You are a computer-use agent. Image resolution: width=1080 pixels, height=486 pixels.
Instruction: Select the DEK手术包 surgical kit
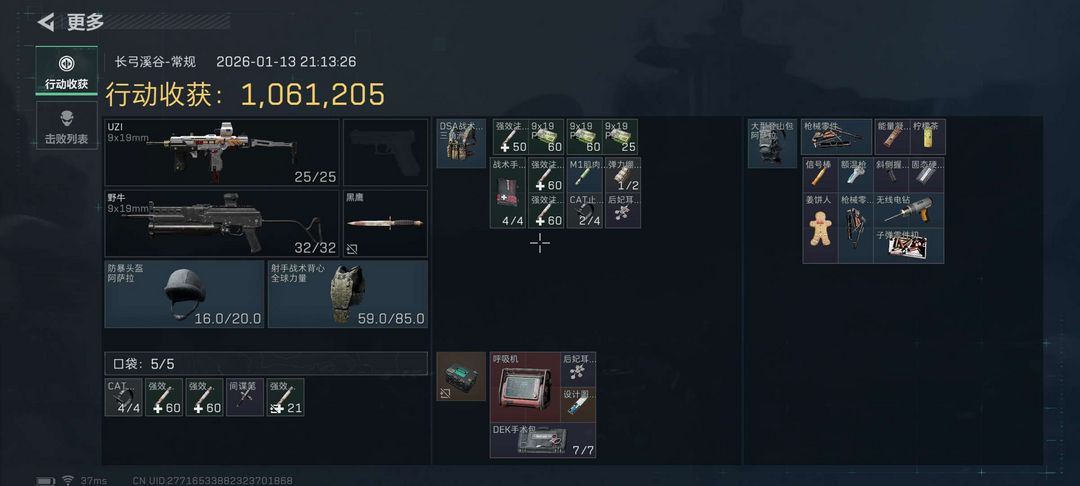pyautogui.click(x=543, y=441)
